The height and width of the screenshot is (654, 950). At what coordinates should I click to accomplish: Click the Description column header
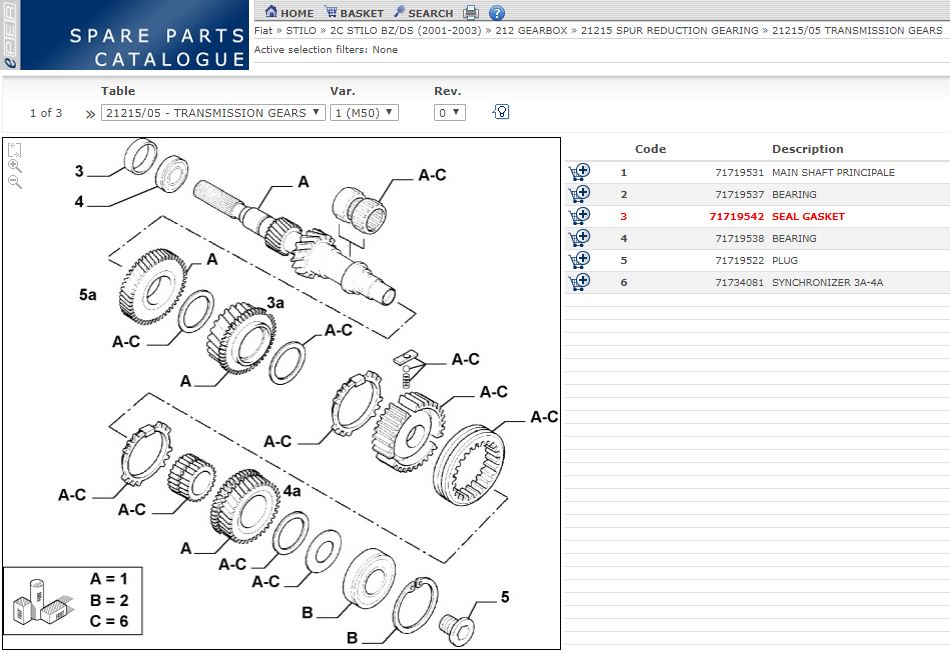[x=808, y=149]
